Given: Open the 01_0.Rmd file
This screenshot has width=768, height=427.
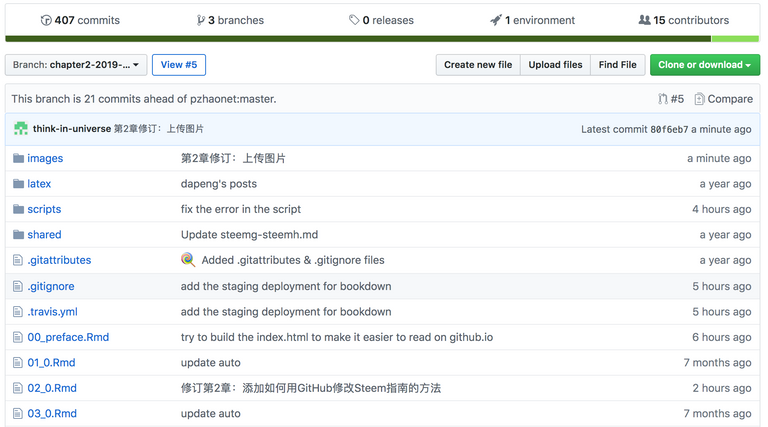Looking at the screenshot, I should click(x=51, y=362).
